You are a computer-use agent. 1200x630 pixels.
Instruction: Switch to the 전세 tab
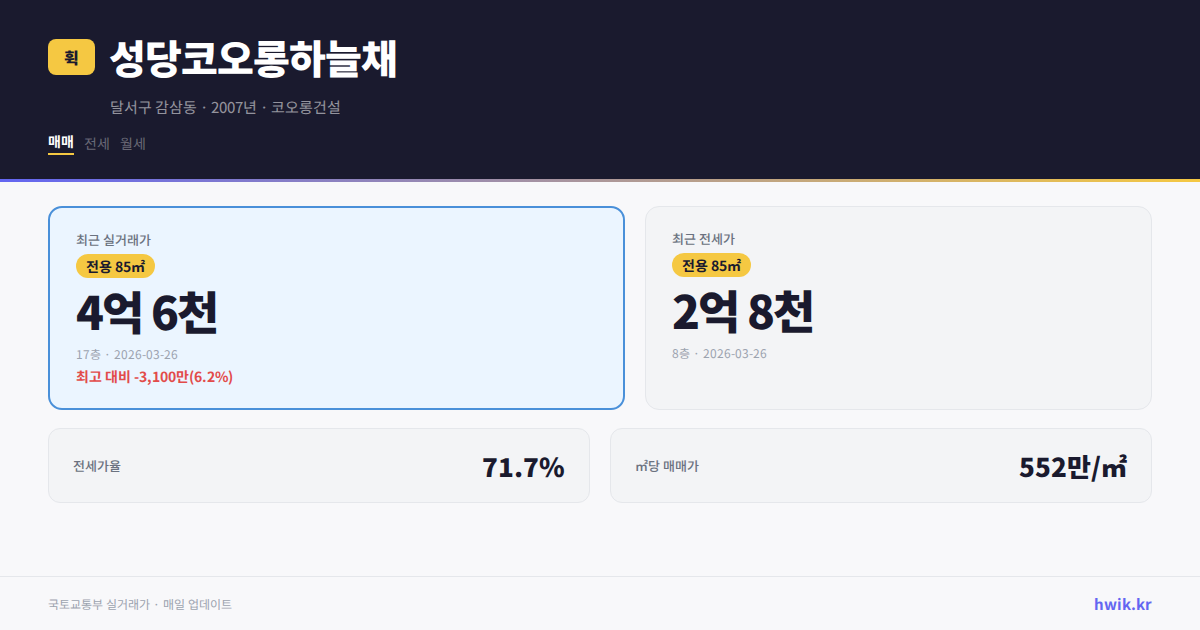click(95, 143)
